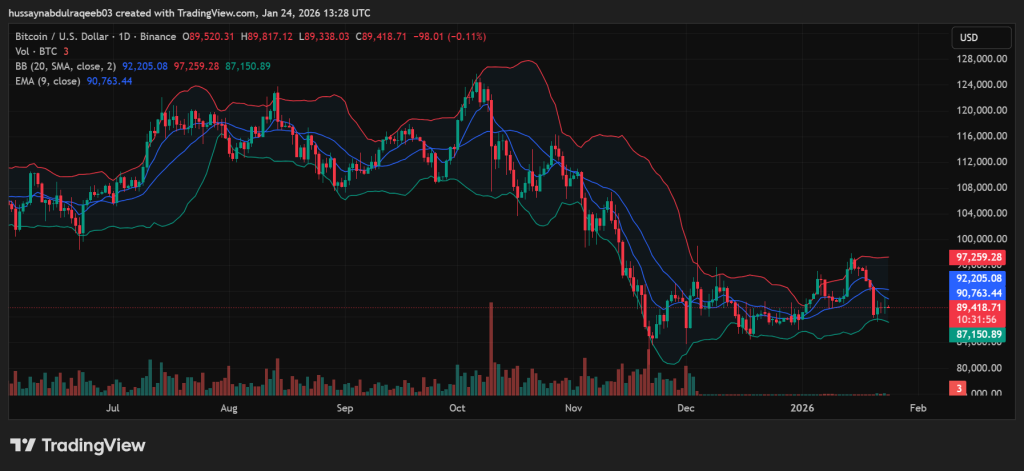
Task: Click the Dec marker on the time axis
Action: (x=686, y=409)
